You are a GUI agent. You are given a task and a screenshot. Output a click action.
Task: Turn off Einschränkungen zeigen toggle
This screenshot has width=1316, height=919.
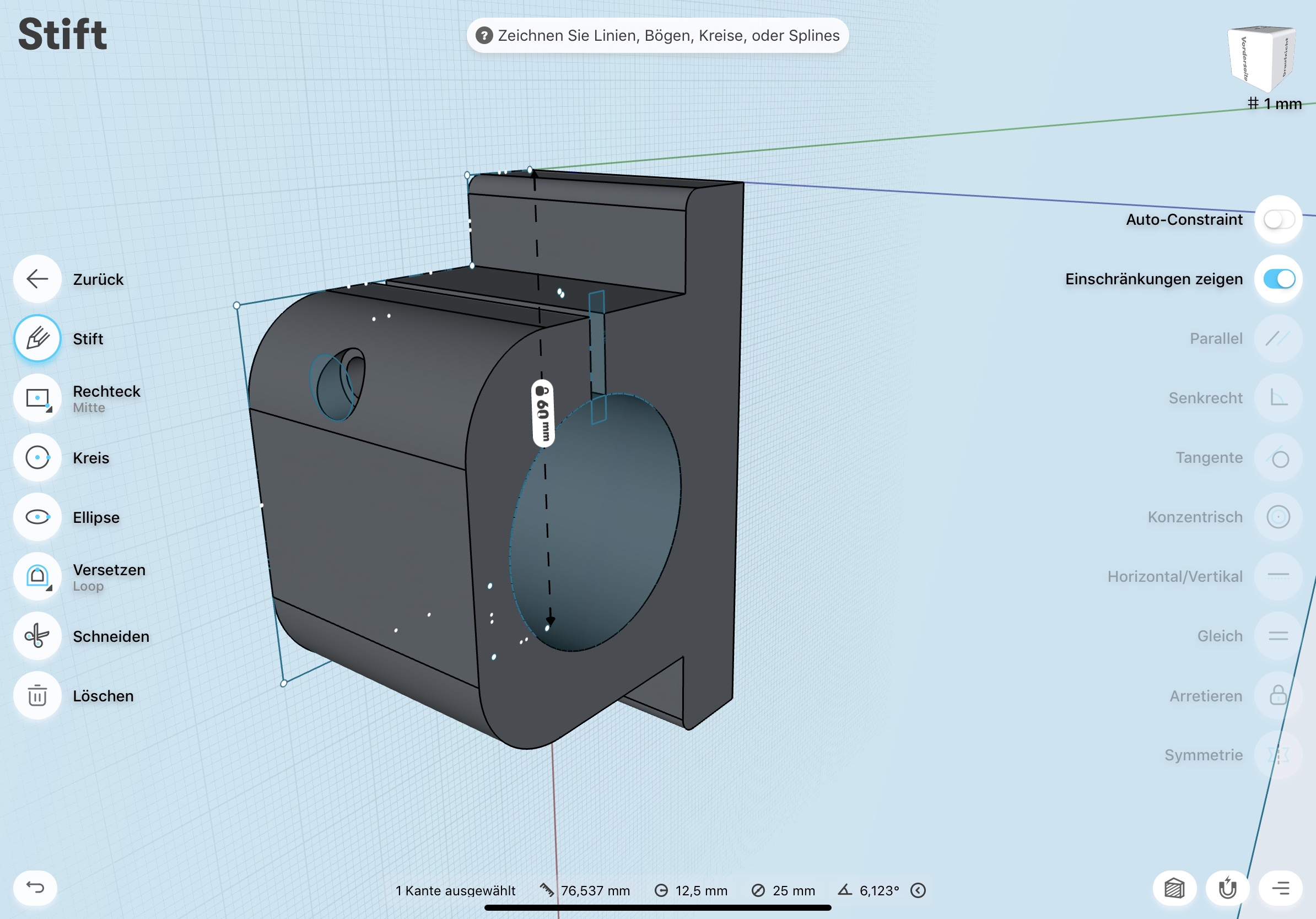click(1279, 279)
